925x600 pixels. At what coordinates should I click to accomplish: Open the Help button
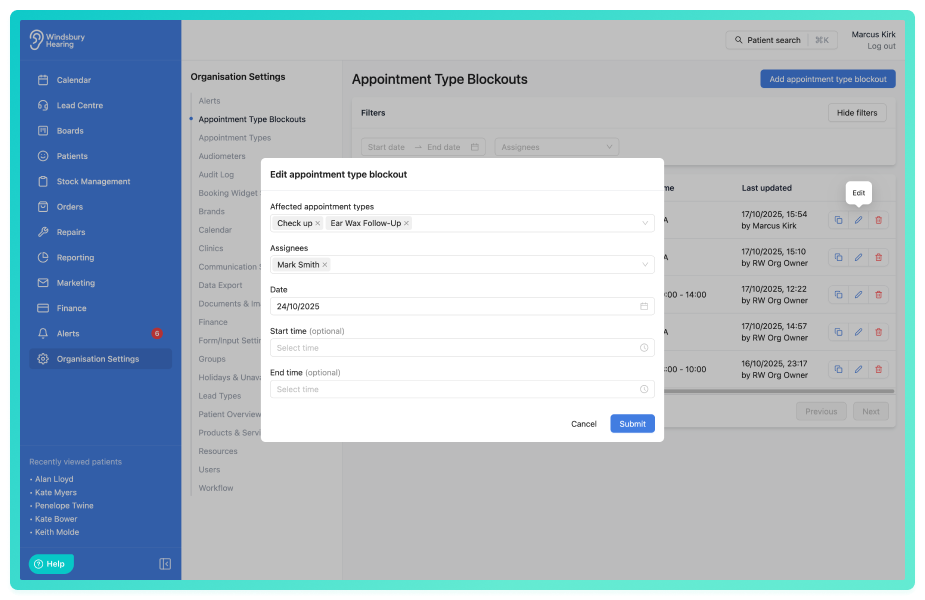pos(51,564)
